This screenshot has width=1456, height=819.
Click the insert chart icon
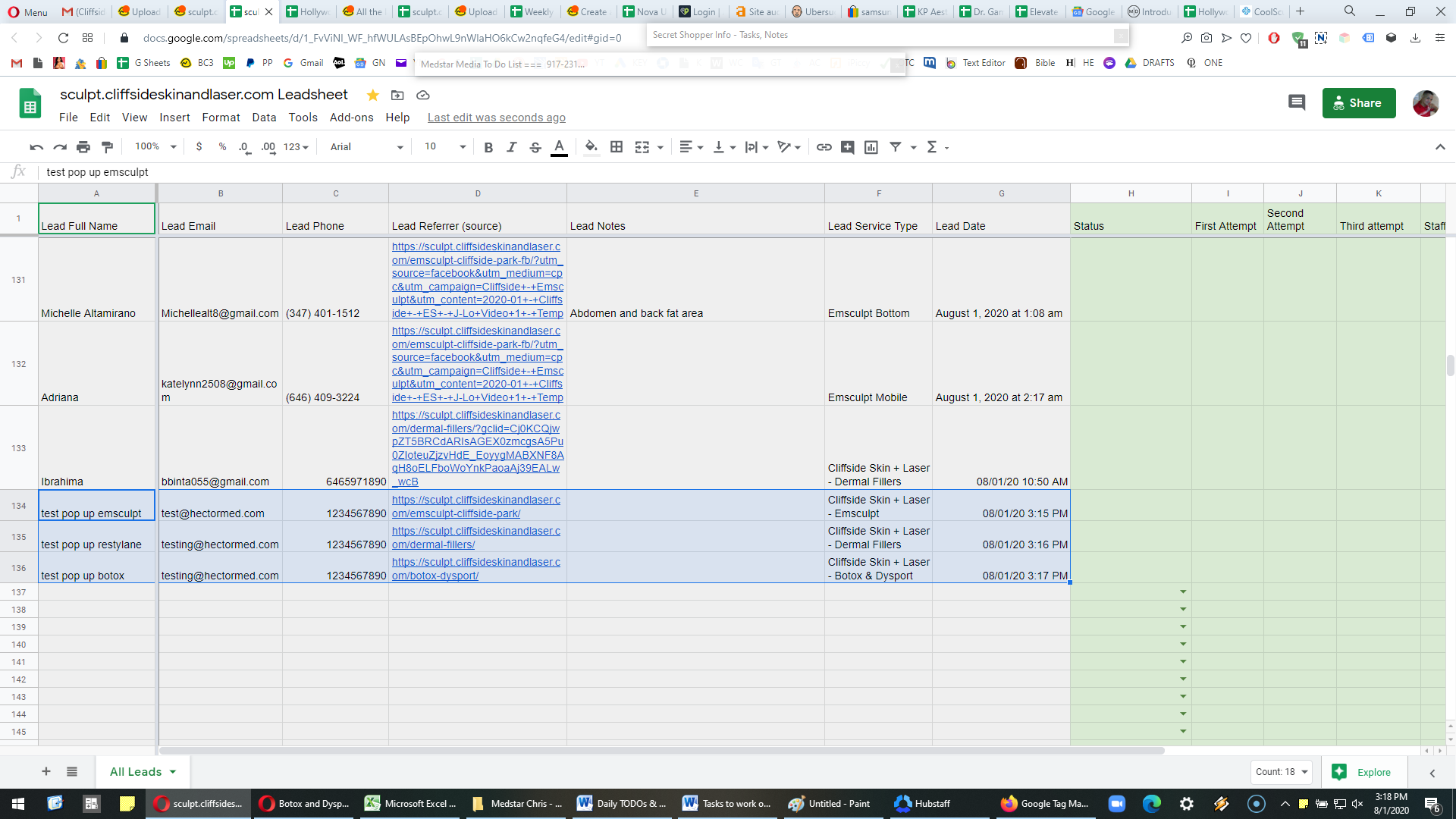871,147
